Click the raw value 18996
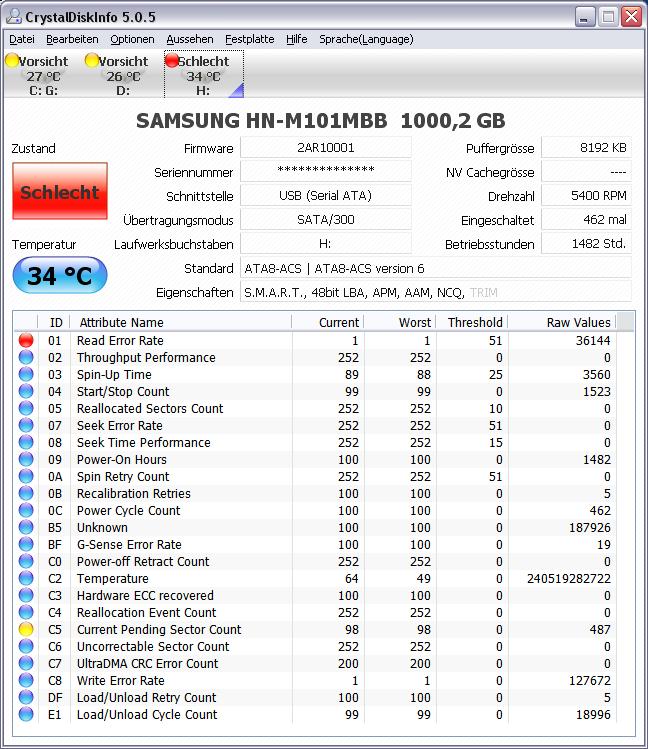 point(593,715)
